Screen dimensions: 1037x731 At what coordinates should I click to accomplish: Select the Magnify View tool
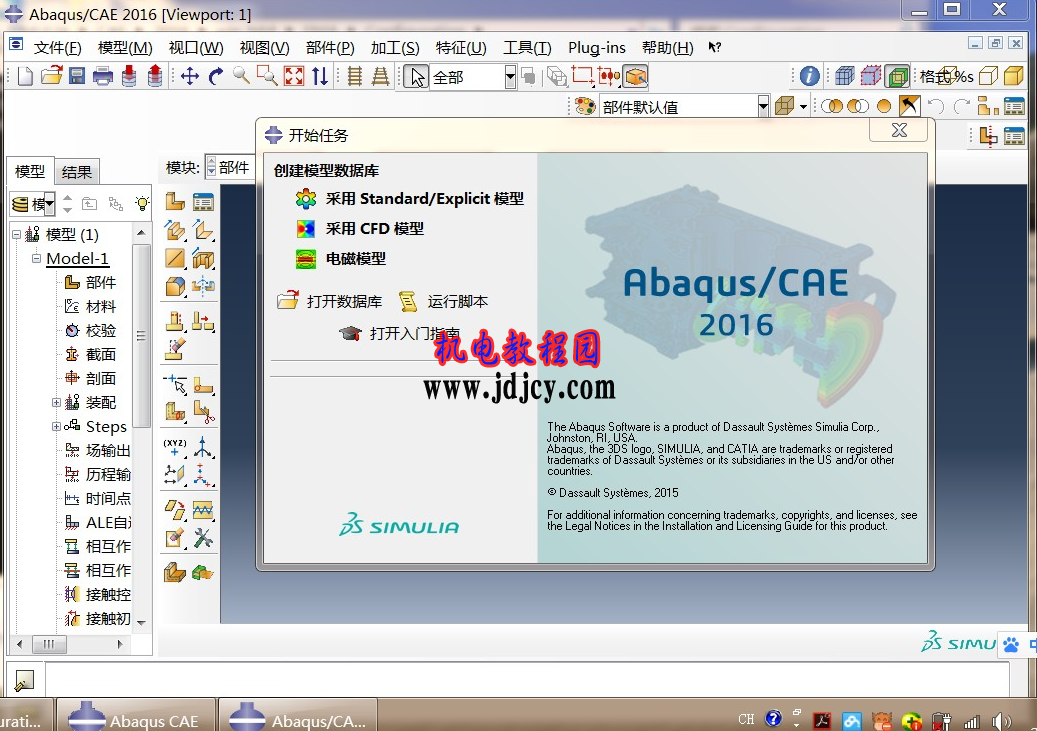point(241,76)
